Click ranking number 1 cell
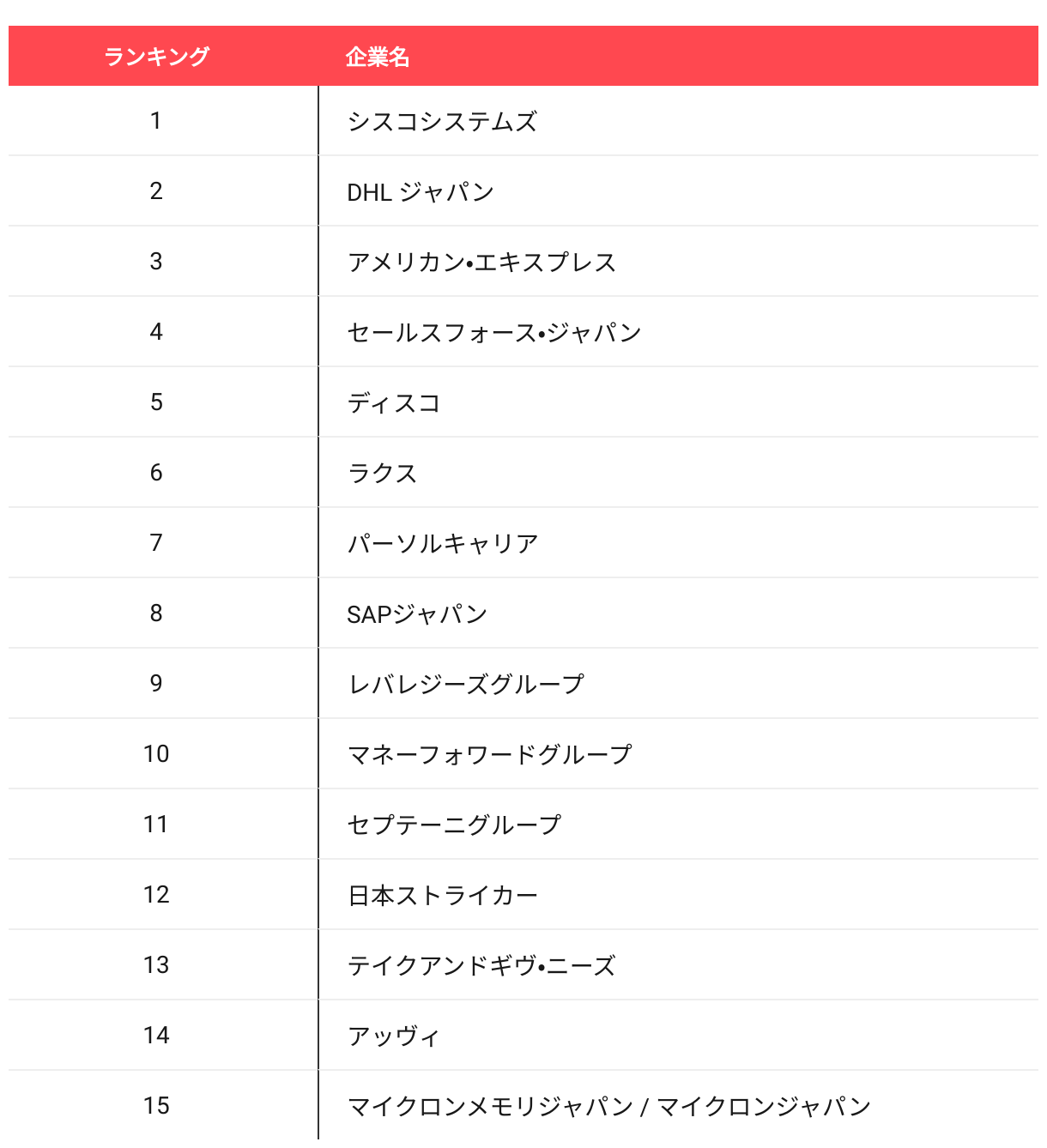This screenshot has height=1148, width=1047. 156,121
